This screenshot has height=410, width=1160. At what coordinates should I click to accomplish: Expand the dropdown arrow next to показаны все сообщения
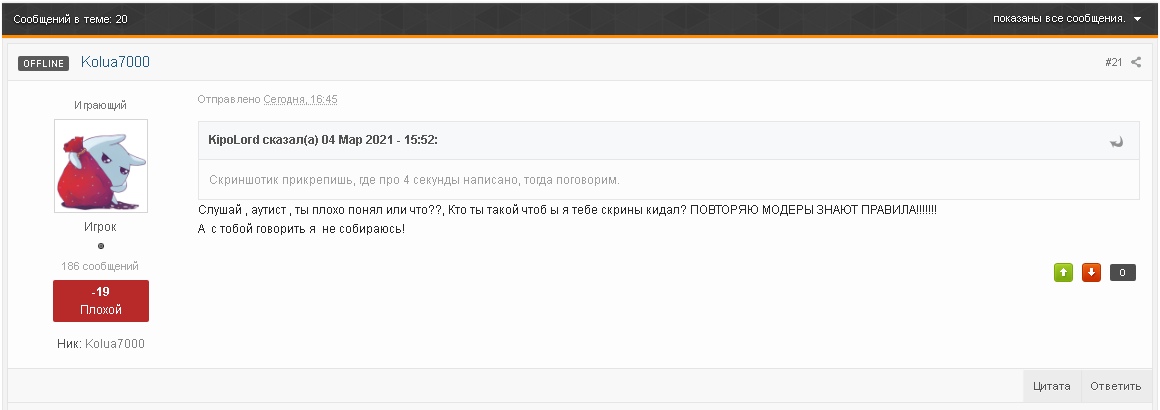[x=1137, y=19]
